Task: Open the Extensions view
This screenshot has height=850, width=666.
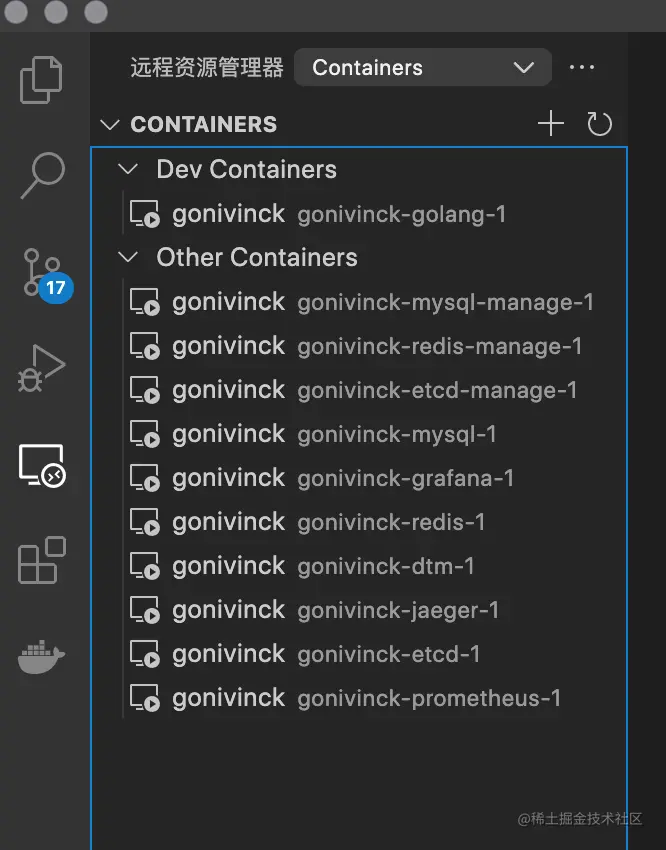Action: (x=42, y=561)
